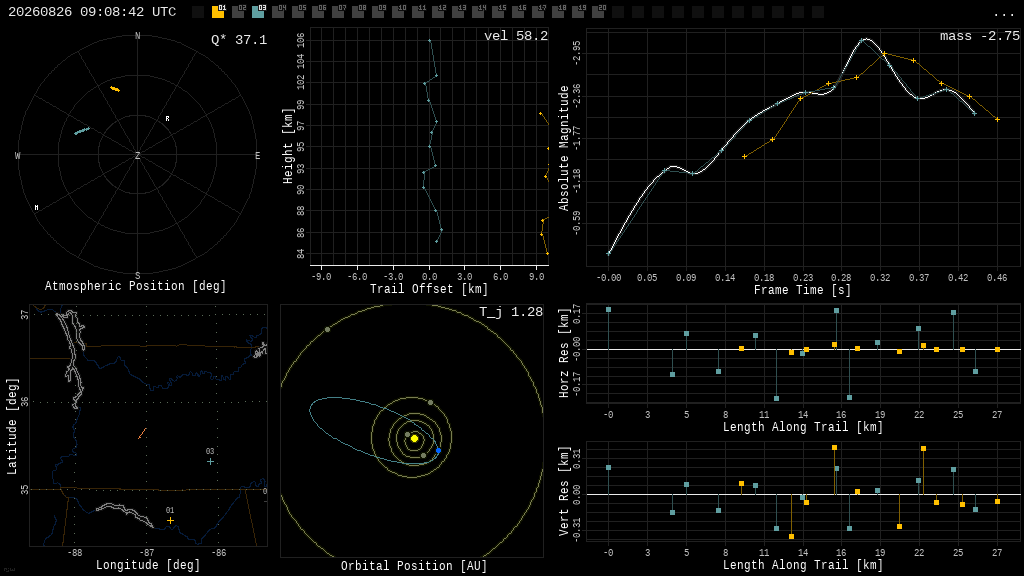Viewport: 1024px width, 576px height.
Task: Toggle the teal station 03 indicator
Action: pos(258,12)
